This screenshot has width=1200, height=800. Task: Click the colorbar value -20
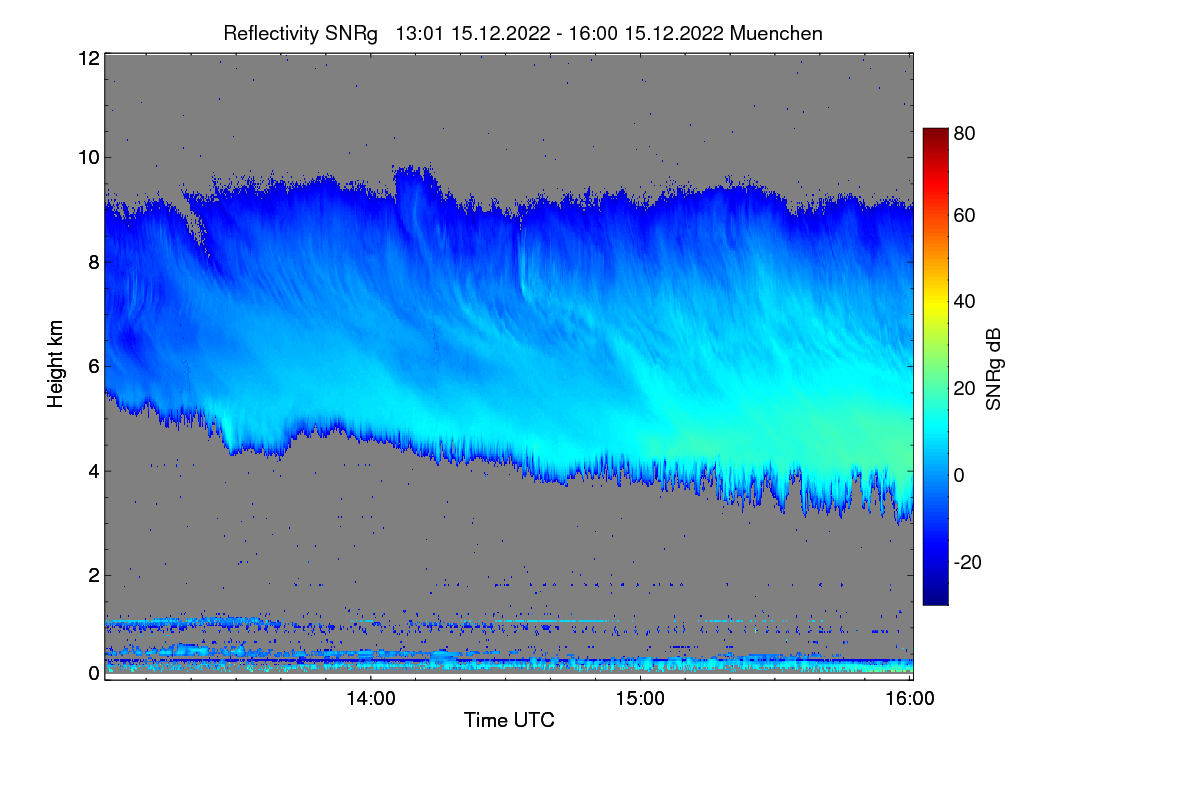pyautogui.click(x=969, y=562)
